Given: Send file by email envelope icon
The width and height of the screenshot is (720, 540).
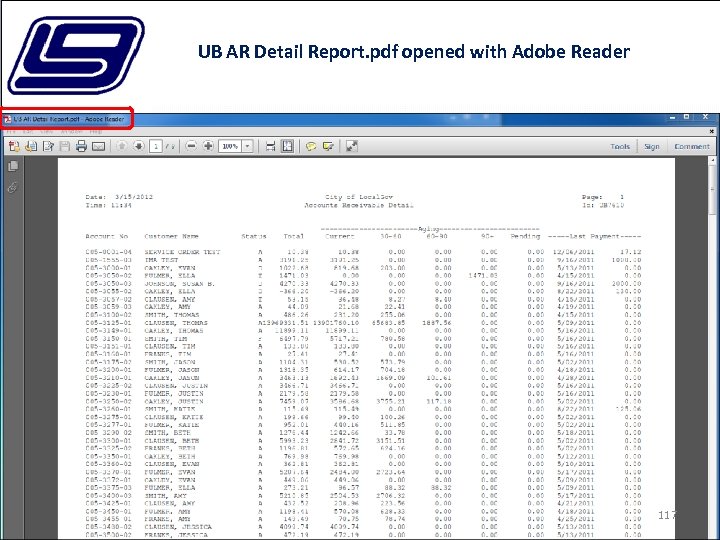Looking at the screenshot, I should click(98, 146).
